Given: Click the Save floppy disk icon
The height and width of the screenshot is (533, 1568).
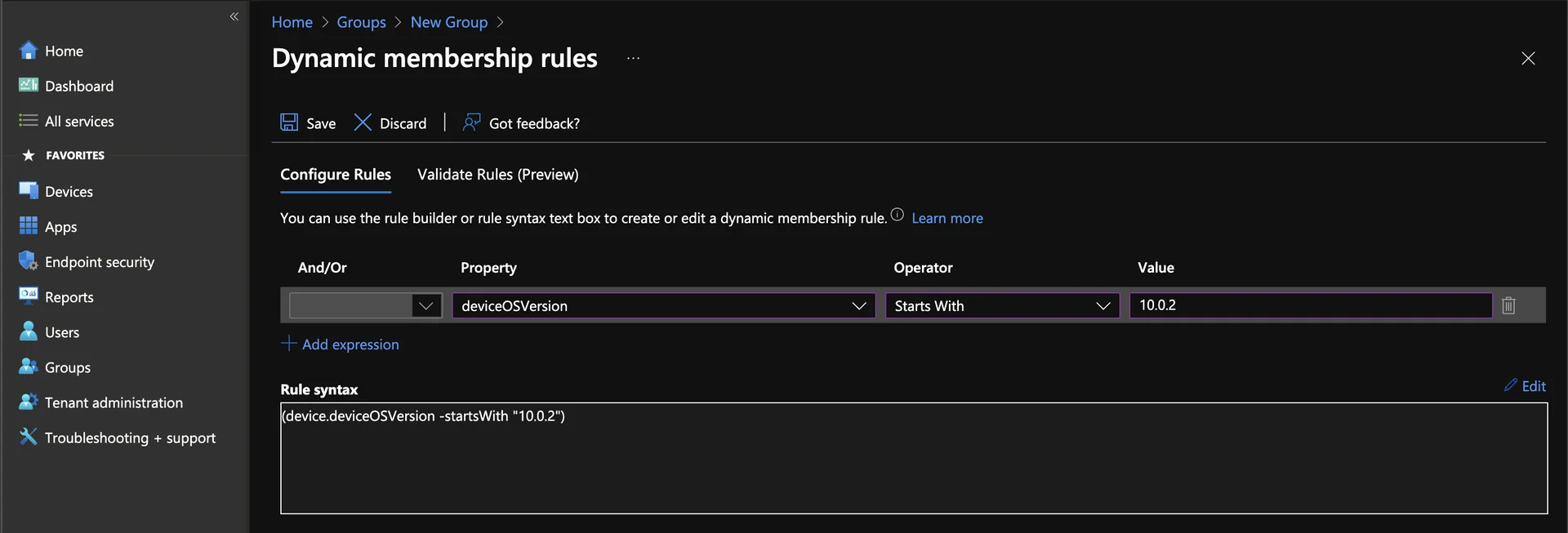Looking at the screenshot, I should [289, 122].
